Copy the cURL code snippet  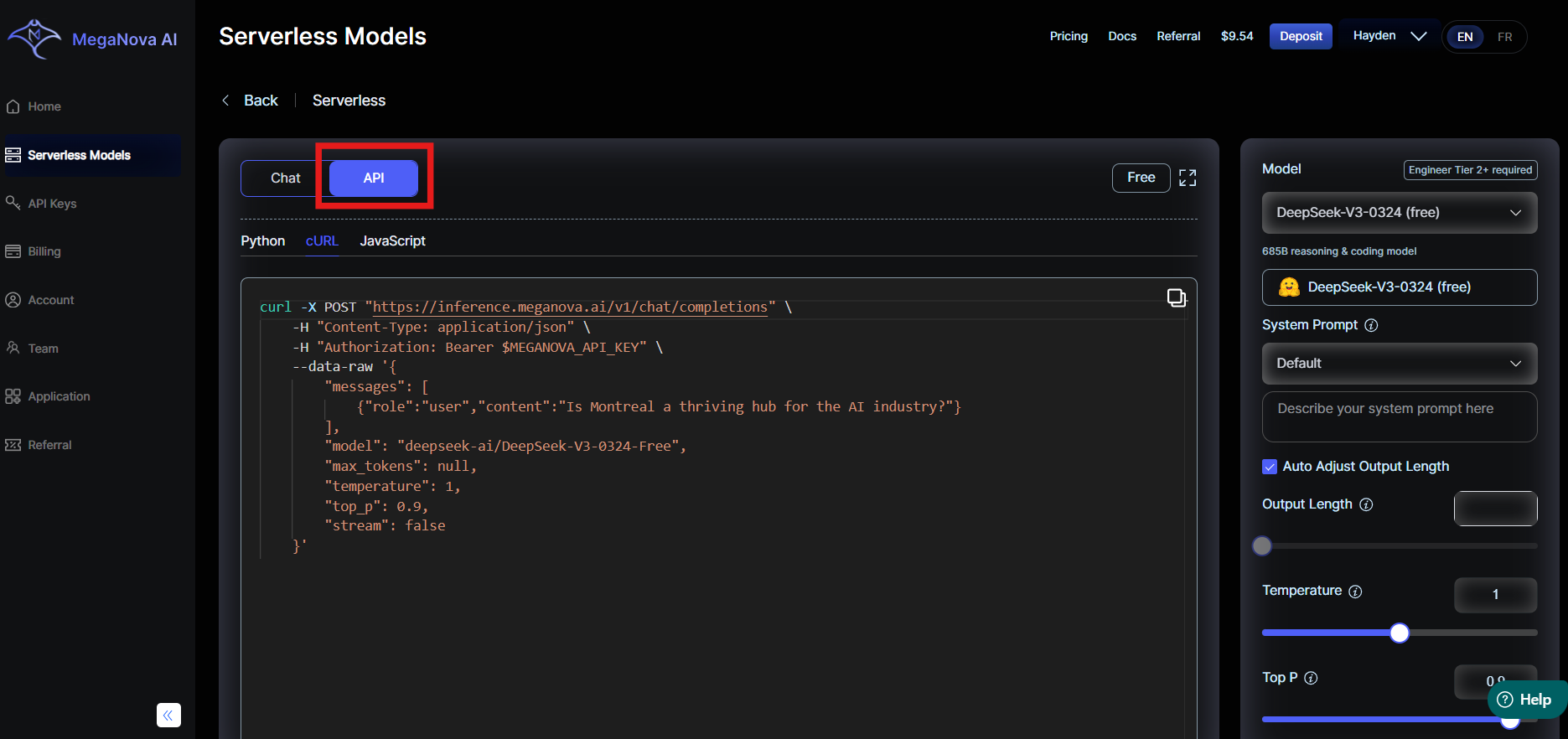1177,297
